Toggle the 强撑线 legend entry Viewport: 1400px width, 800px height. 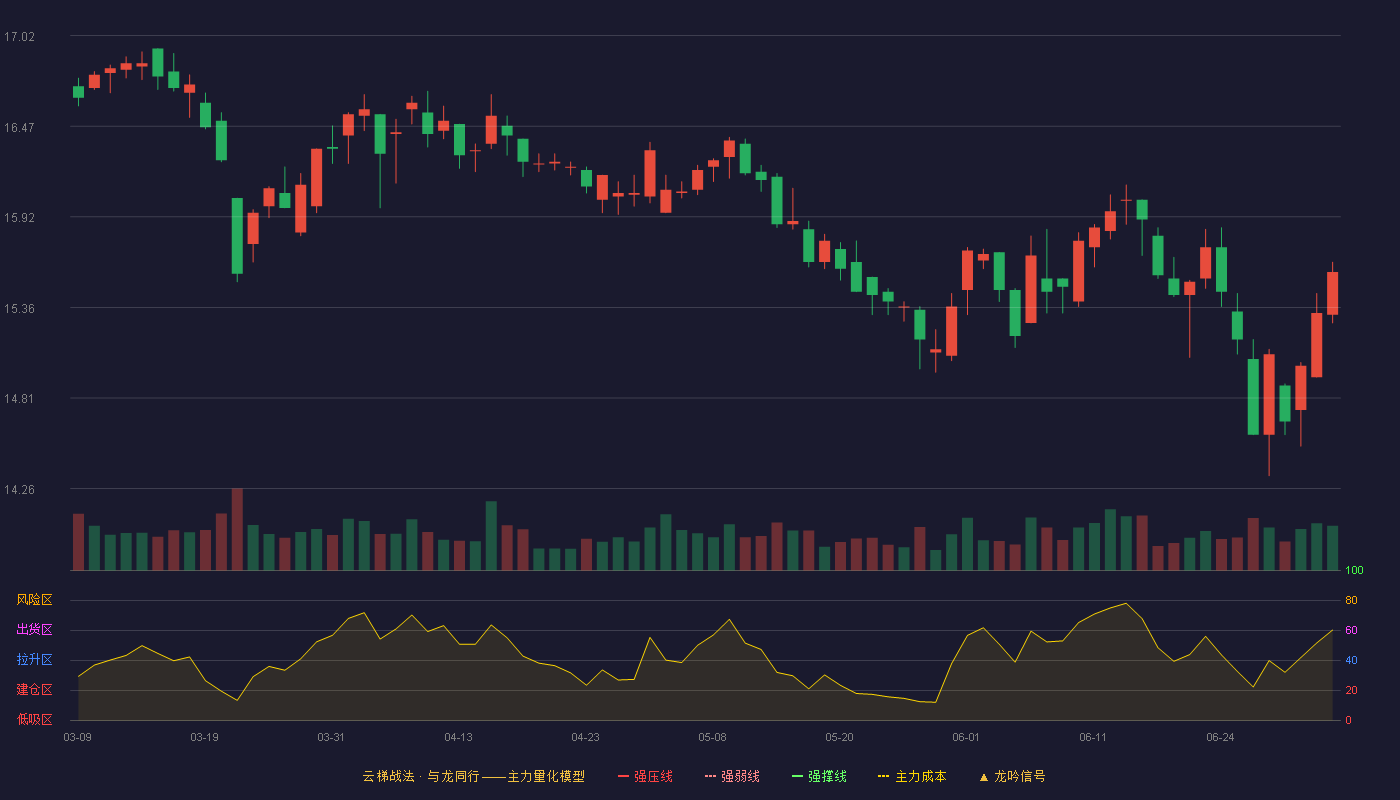tap(819, 776)
